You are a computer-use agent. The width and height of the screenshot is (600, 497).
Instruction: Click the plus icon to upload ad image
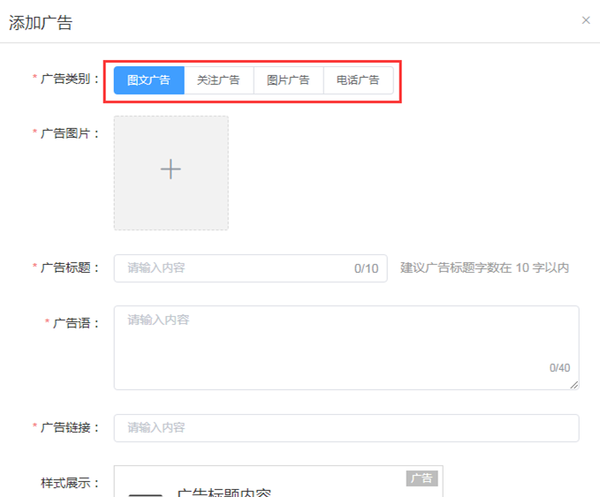point(171,169)
